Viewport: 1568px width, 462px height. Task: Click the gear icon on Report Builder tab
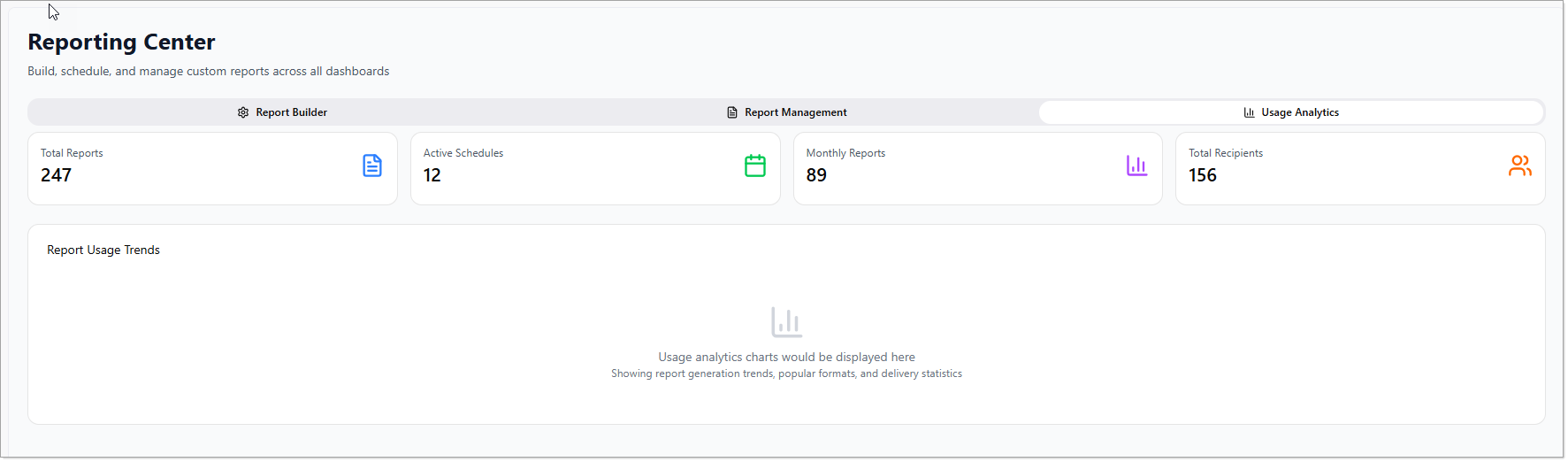[243, 112]
